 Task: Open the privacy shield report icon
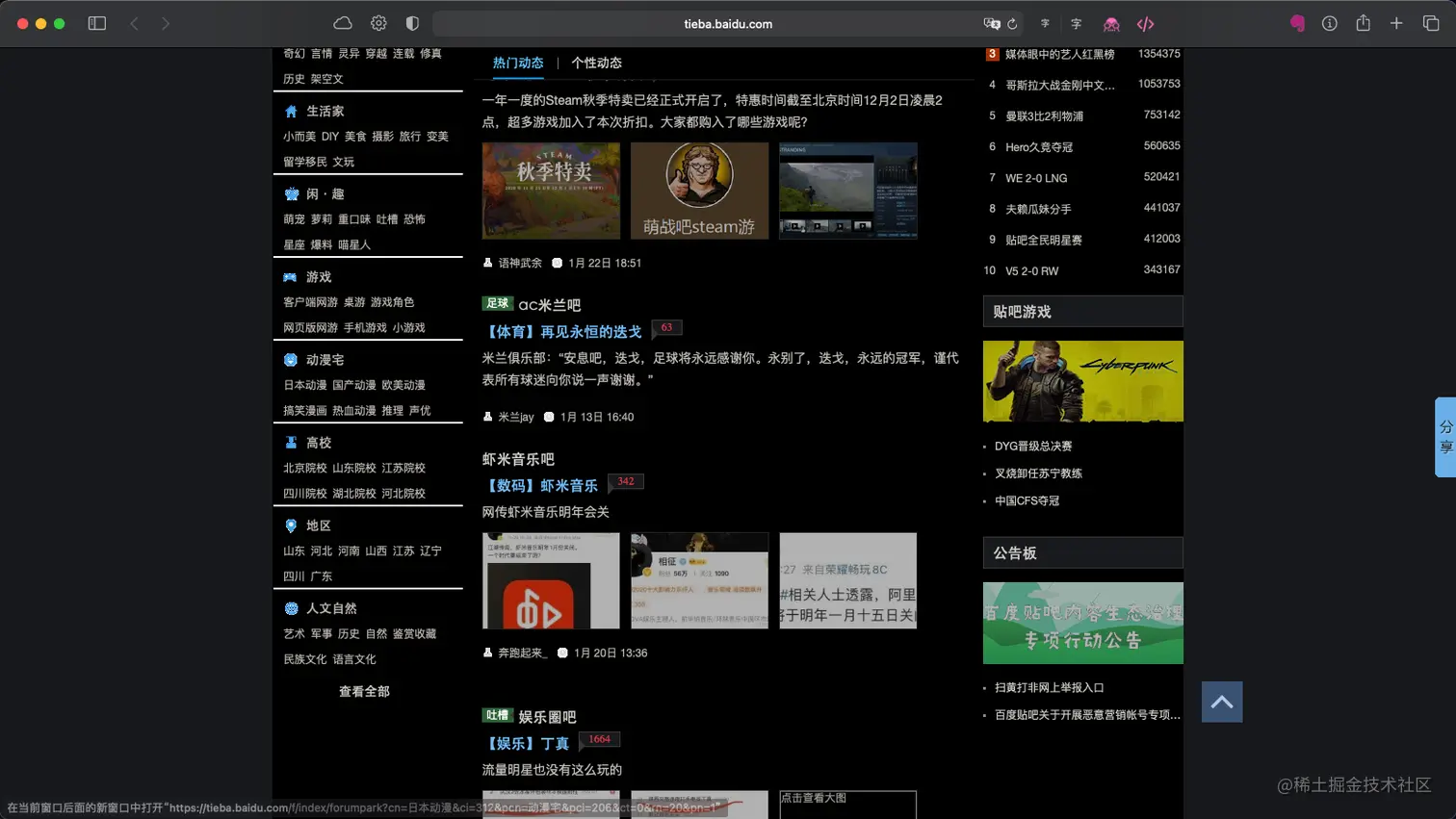click(412, 23)
